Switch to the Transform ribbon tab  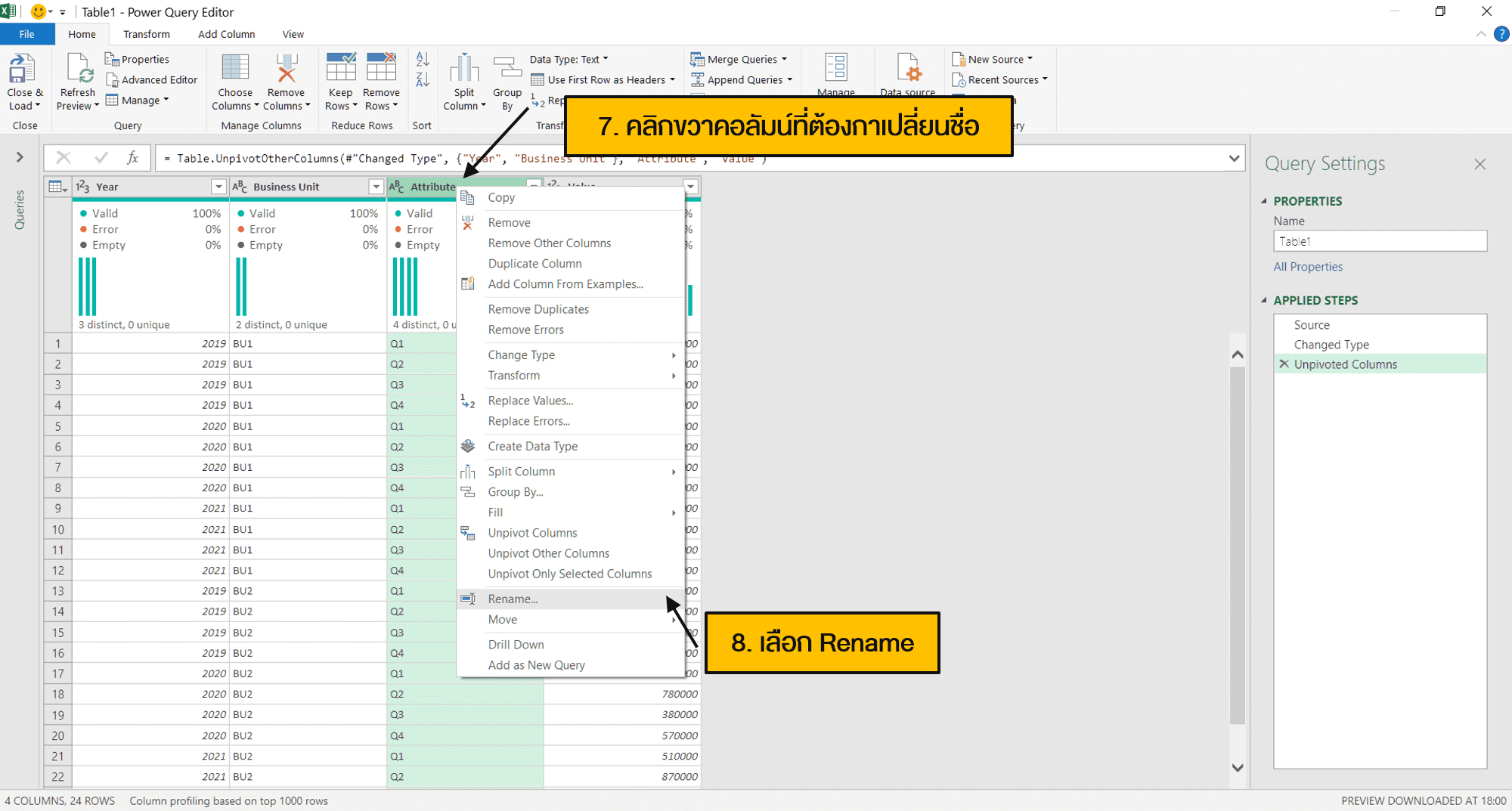(x=146, y=33)
